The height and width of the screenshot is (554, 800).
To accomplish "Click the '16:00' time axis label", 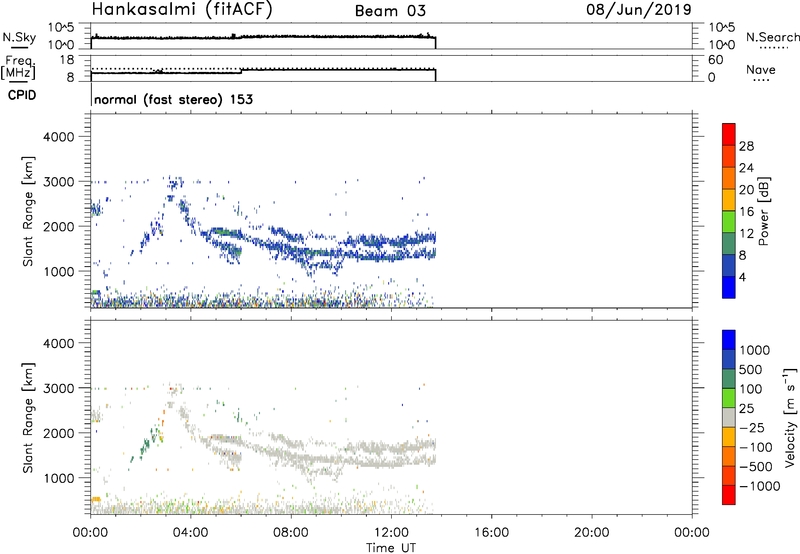I will (x=491, y=533).
